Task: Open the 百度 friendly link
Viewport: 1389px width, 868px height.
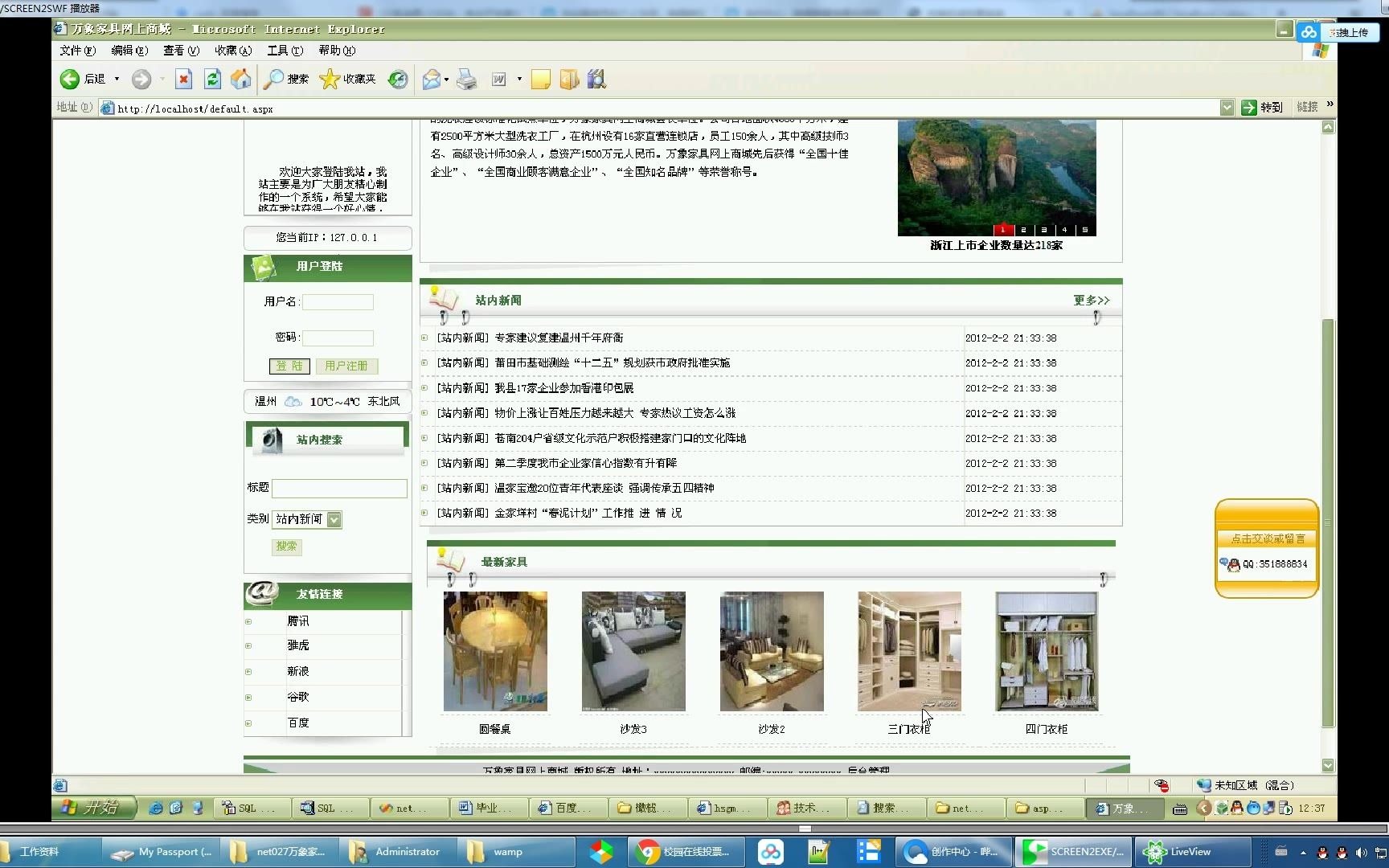Action: (x=298, y=723)
